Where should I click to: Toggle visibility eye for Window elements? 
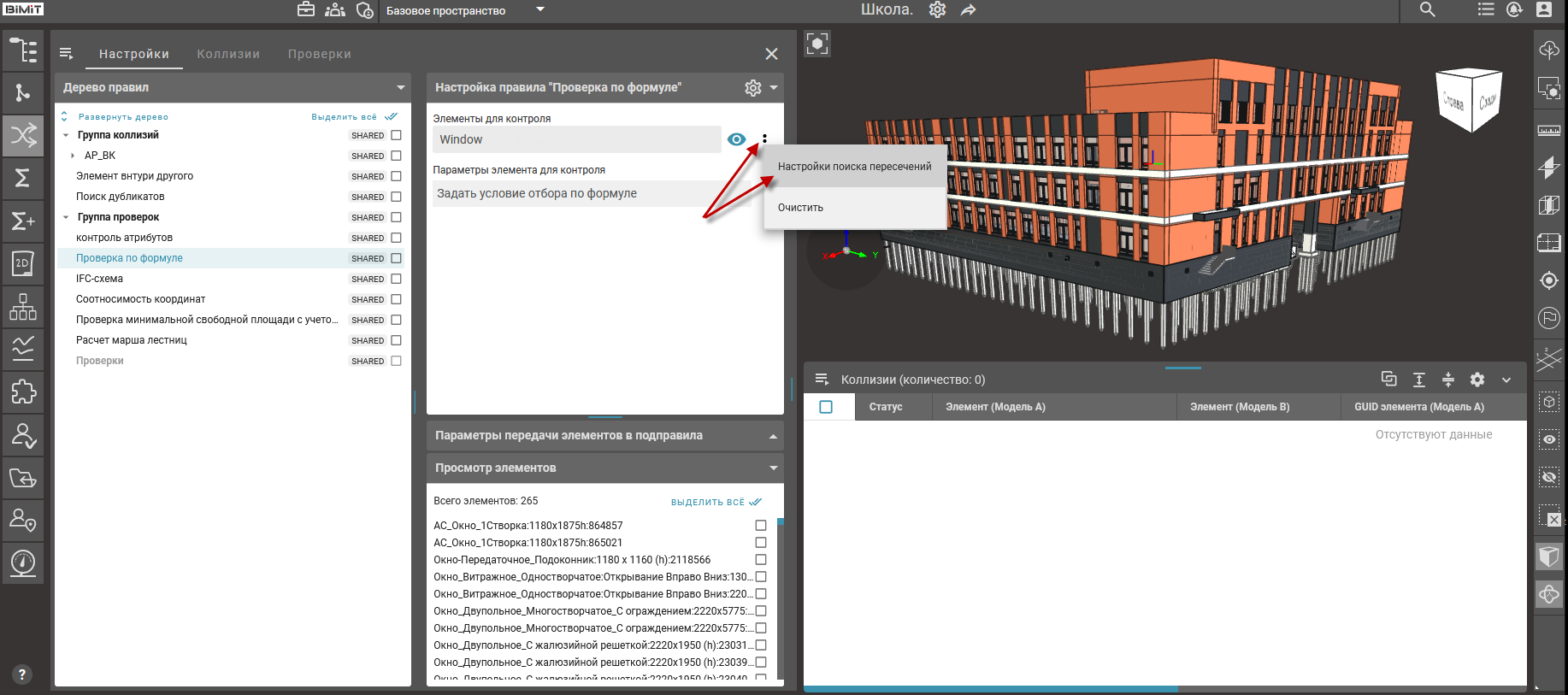pyautogui.click(x=736, y=139)
